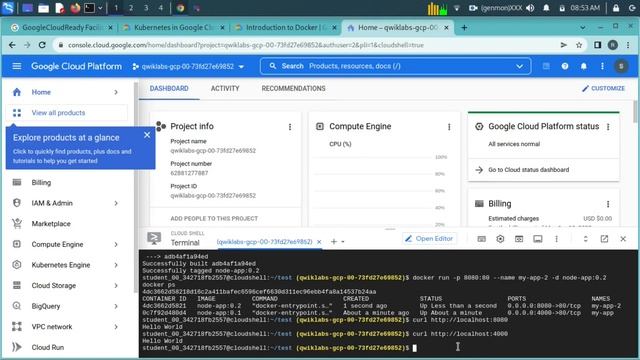Click the system volume icon
The height and width of the screenshot is (360, 640).
pos(530,8)
